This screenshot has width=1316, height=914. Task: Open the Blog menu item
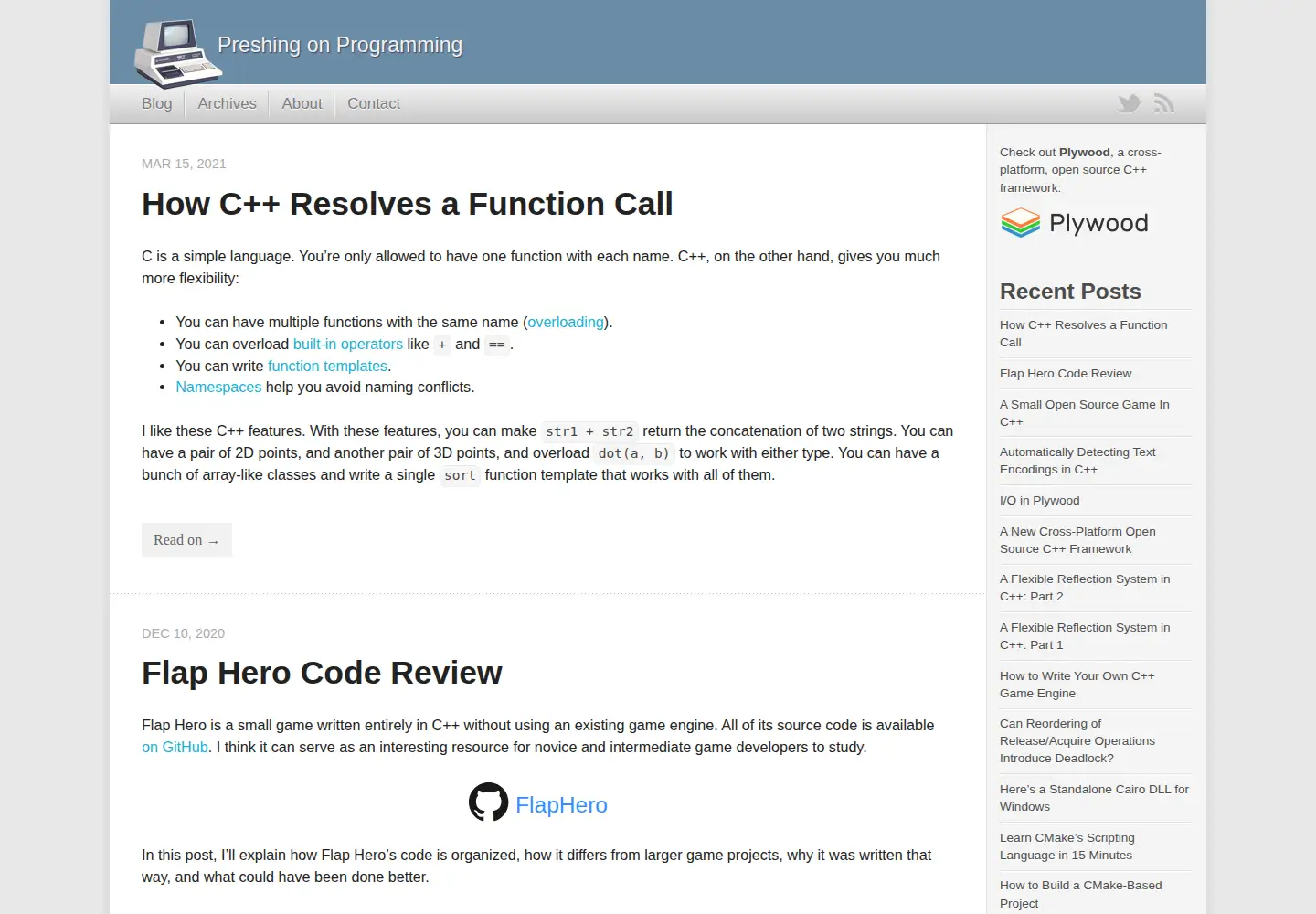[x=157, y=103]
